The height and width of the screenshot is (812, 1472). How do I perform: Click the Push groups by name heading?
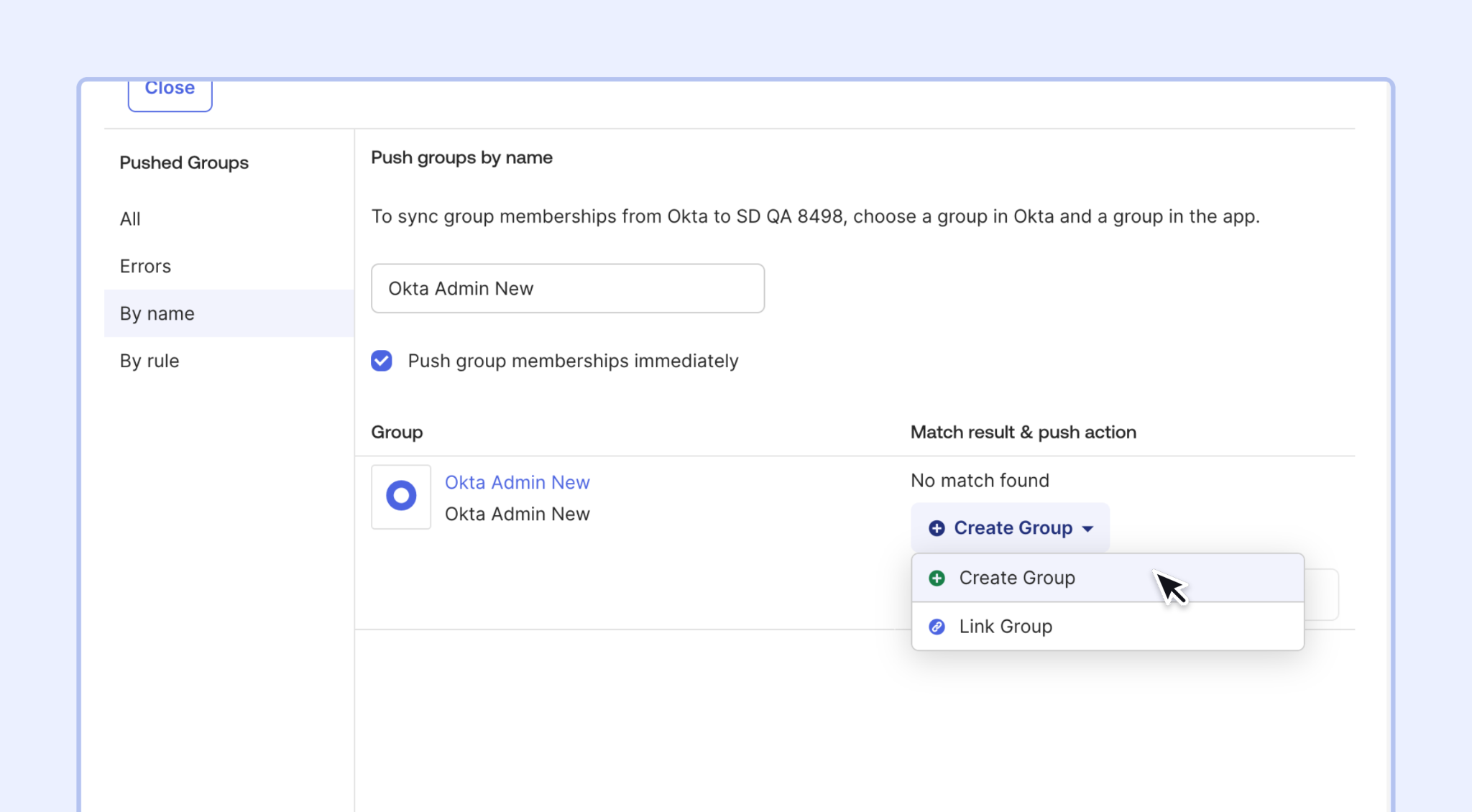[x=461, y=157]
